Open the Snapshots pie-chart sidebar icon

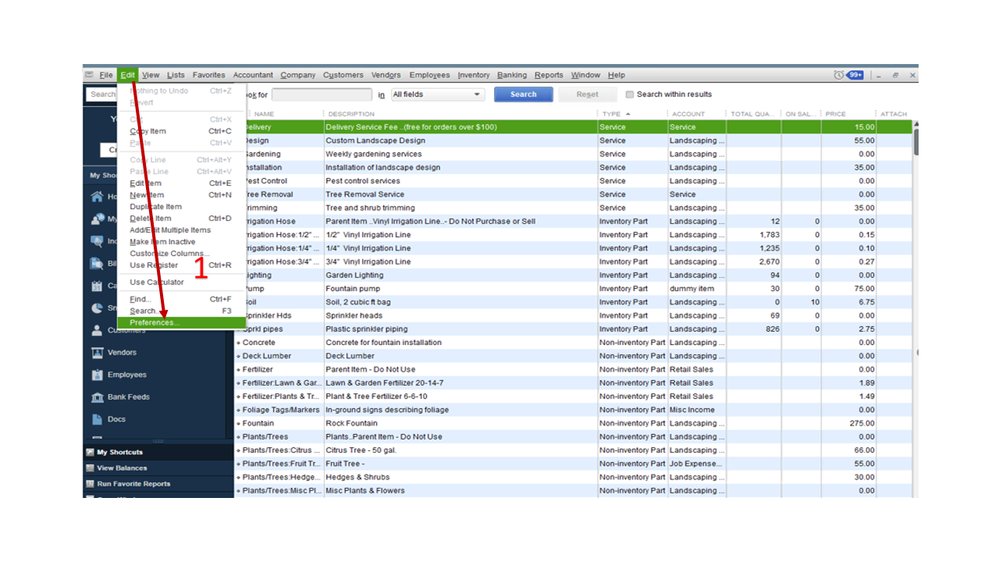click(x=97, y=308)
